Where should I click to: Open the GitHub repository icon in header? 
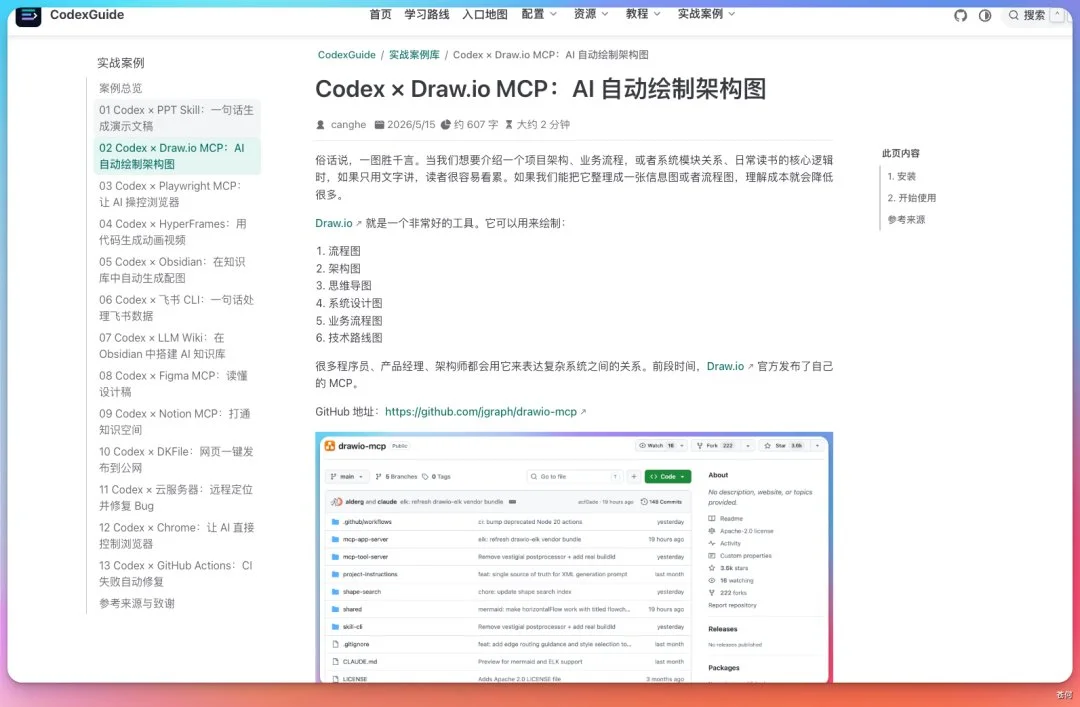(960, 15)
